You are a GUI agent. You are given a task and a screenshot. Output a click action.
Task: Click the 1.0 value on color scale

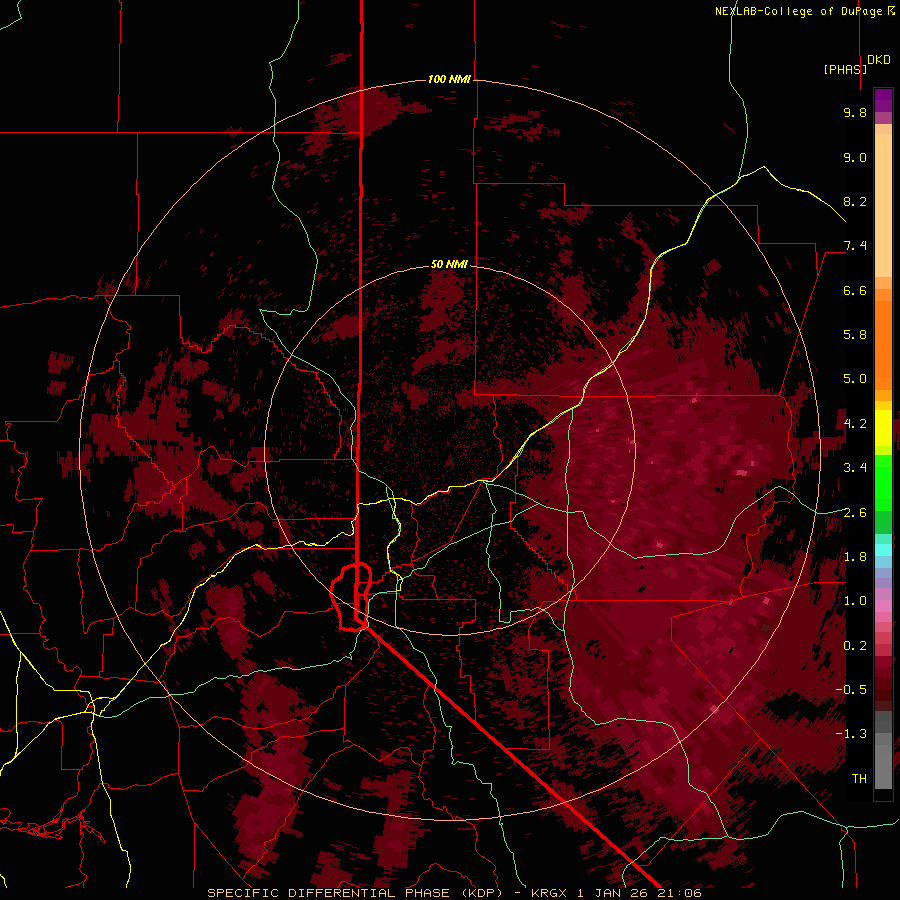pyautogui.click(x=855, y=601)
